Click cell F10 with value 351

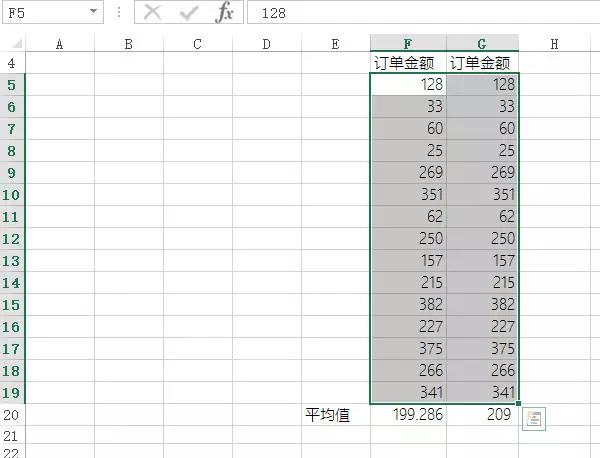click(x=408, y=194)
